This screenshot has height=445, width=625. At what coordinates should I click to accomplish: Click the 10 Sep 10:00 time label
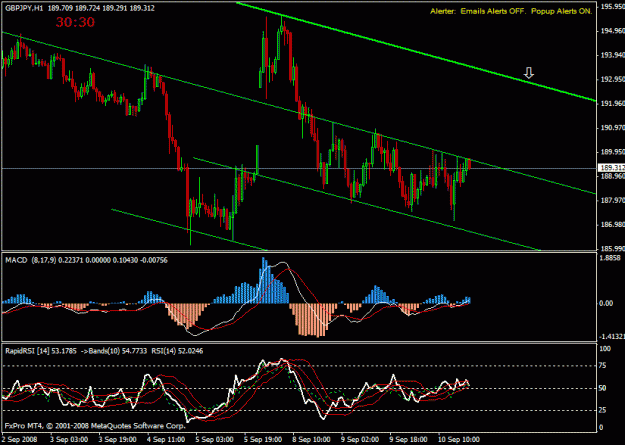click(x=458, y=439)
